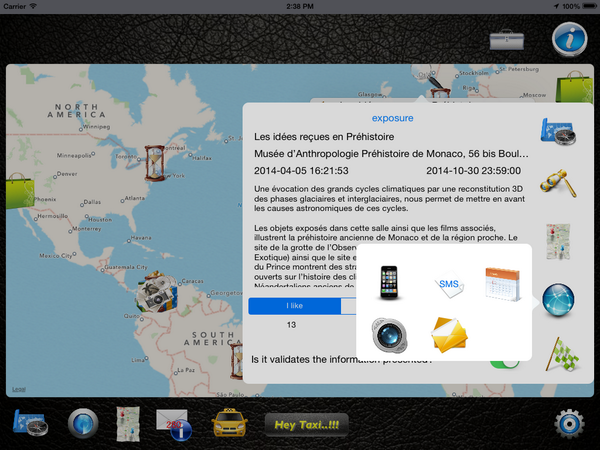The image size is (600, 450).
Task: Open the map-with-compass icon in the popup sidebar
Action: (558, 132)
